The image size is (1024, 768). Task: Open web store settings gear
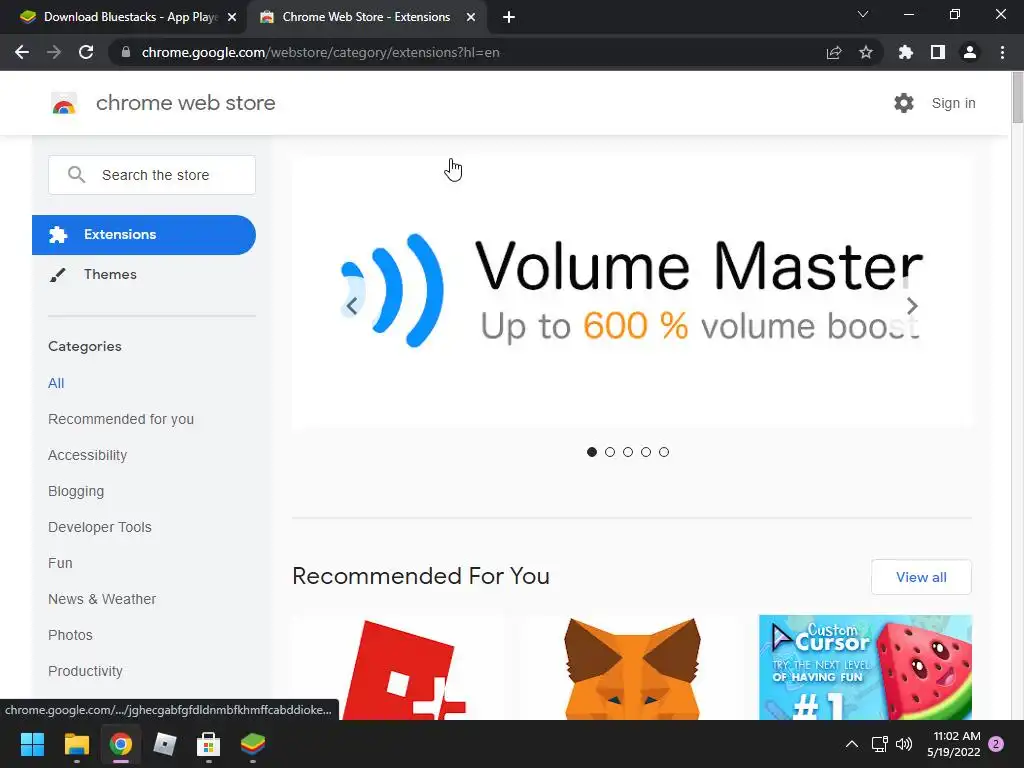904,103
